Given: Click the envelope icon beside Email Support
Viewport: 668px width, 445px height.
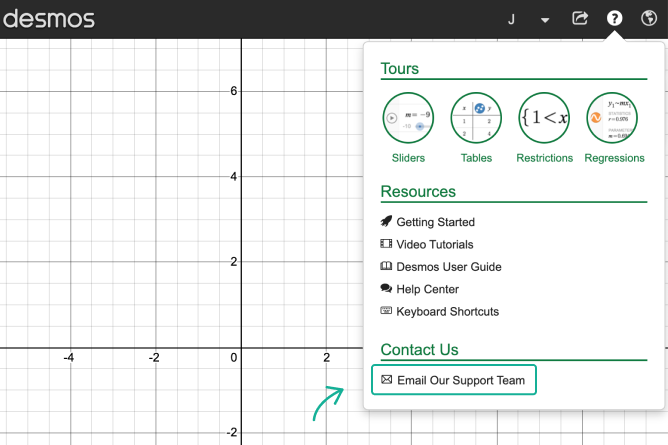Looking at the screenshot, I should 386,380.
